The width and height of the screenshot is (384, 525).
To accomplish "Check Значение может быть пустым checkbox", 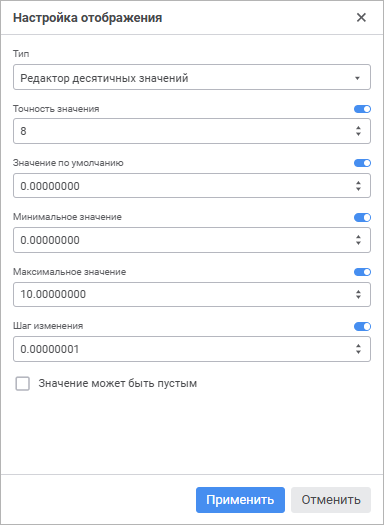I will click(23, 384).
